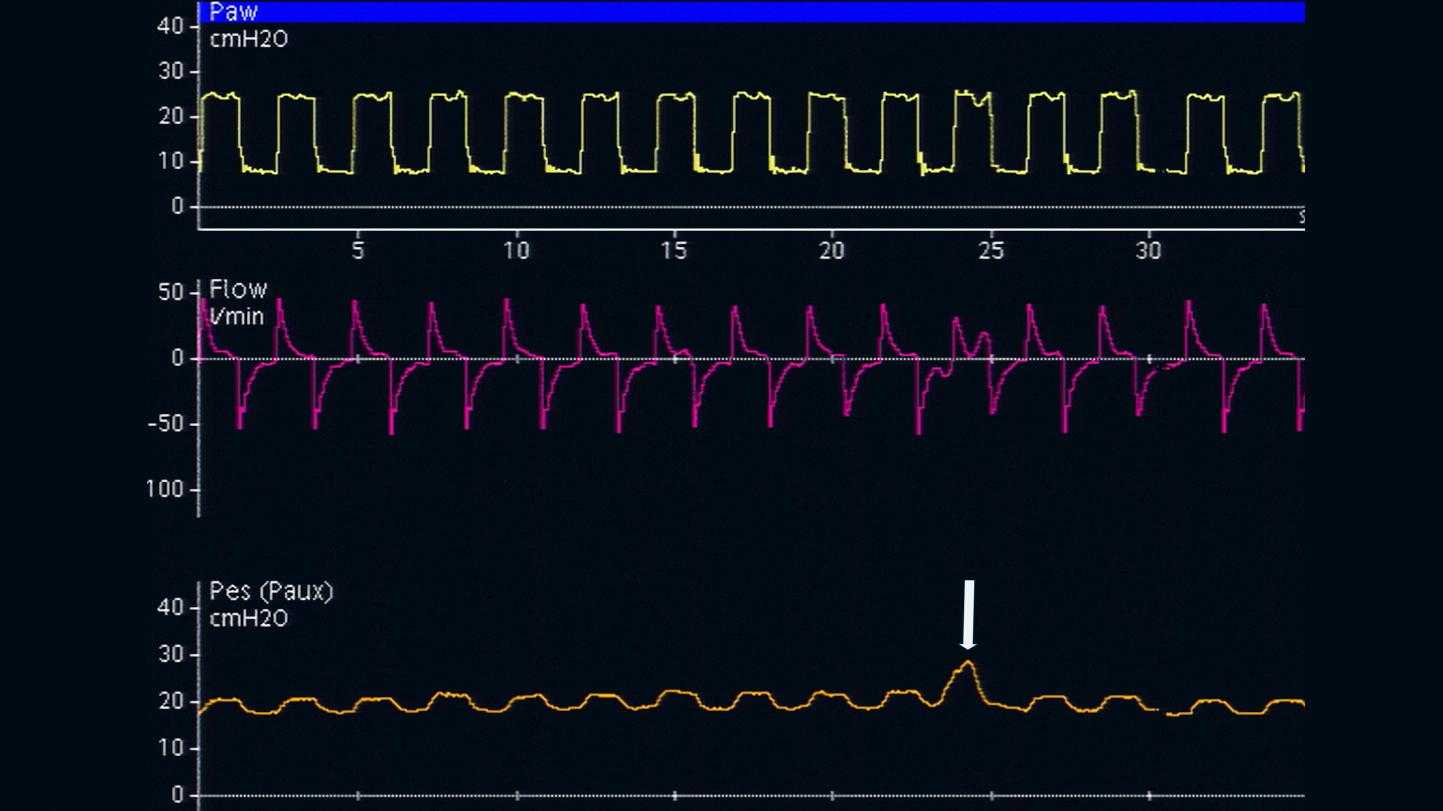Viewport: 1443px width, 811px height.
Task: Select the 15 second mark on time axis
Action: pyautogui.click(x=674, y=251)
